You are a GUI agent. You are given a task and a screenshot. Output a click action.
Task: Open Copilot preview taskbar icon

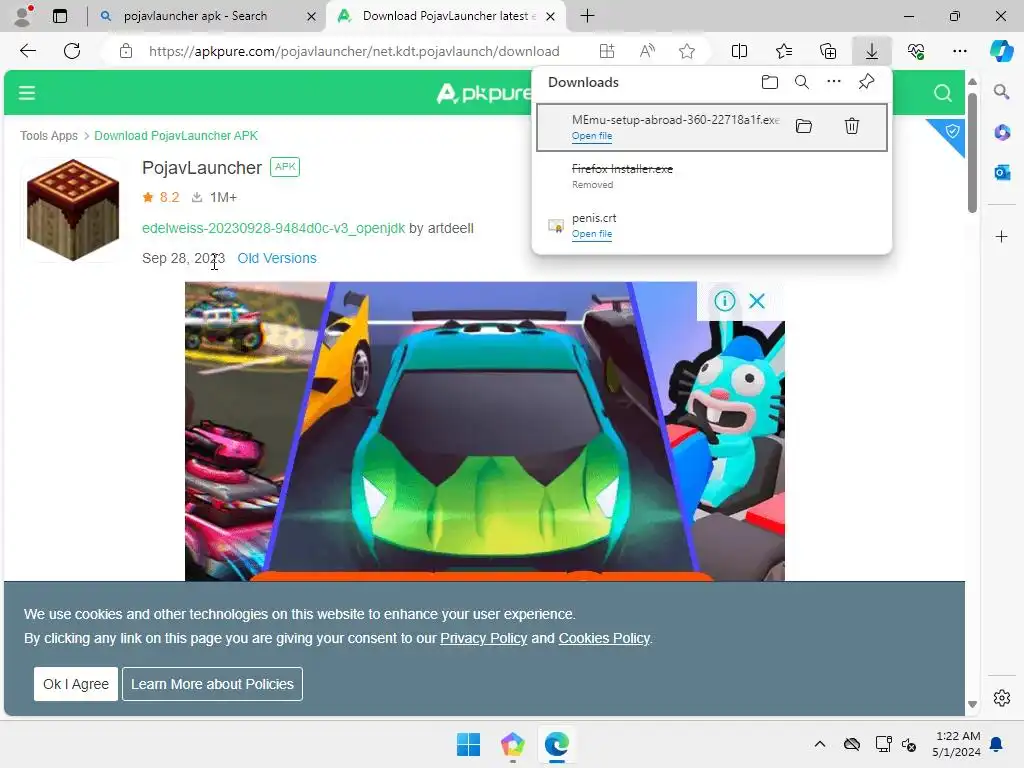coord(513,744)
